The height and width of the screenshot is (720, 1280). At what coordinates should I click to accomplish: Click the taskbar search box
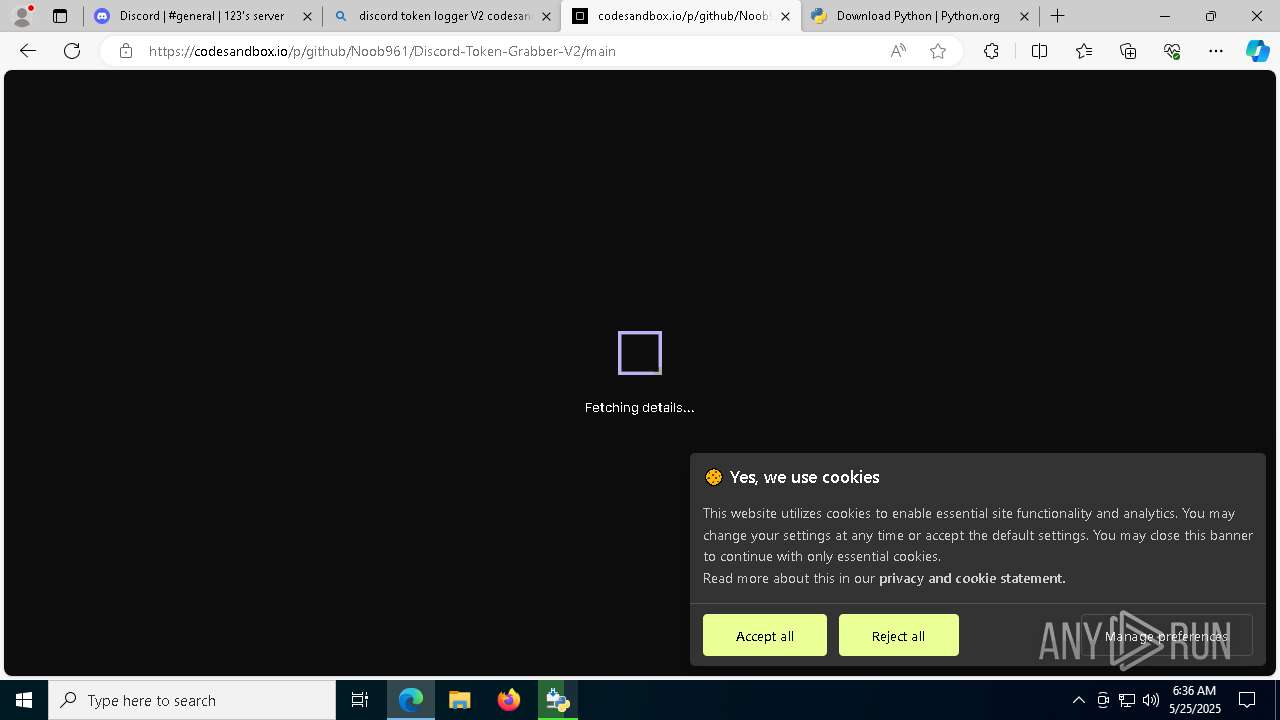(192, 700)
